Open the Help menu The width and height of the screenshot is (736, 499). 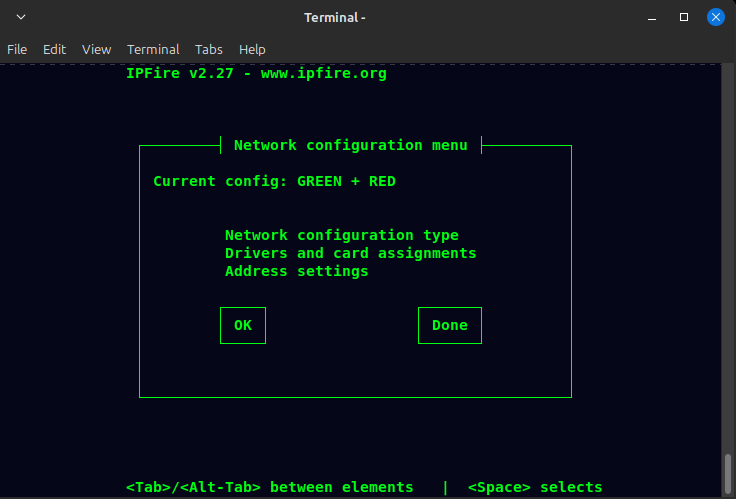252,49
